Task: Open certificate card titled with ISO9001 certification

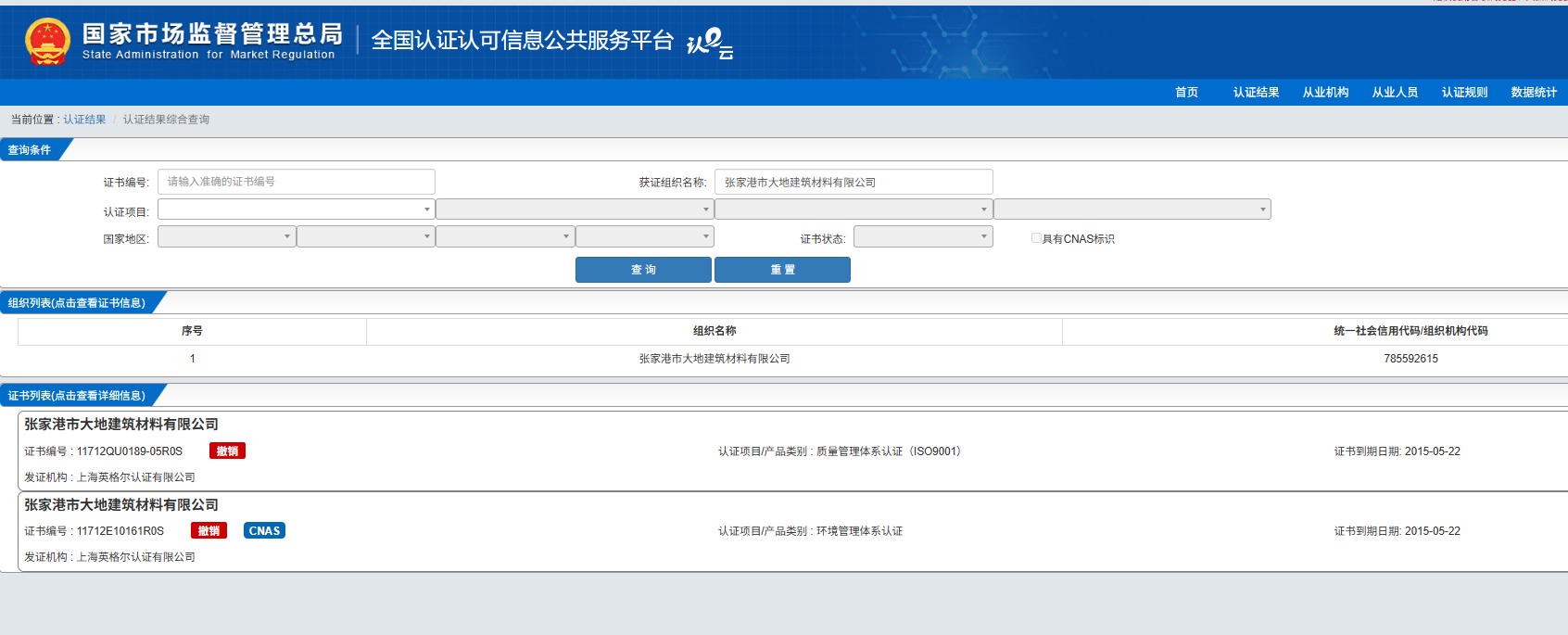Action: tap(793, 451)
